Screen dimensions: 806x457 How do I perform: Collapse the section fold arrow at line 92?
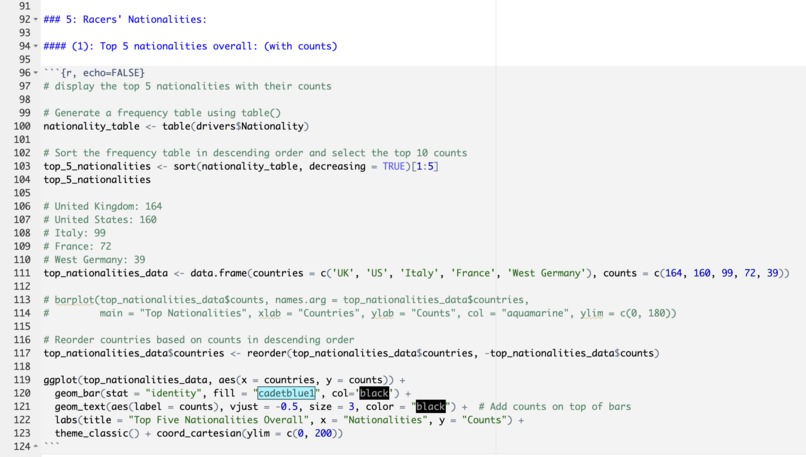[35, 20]
